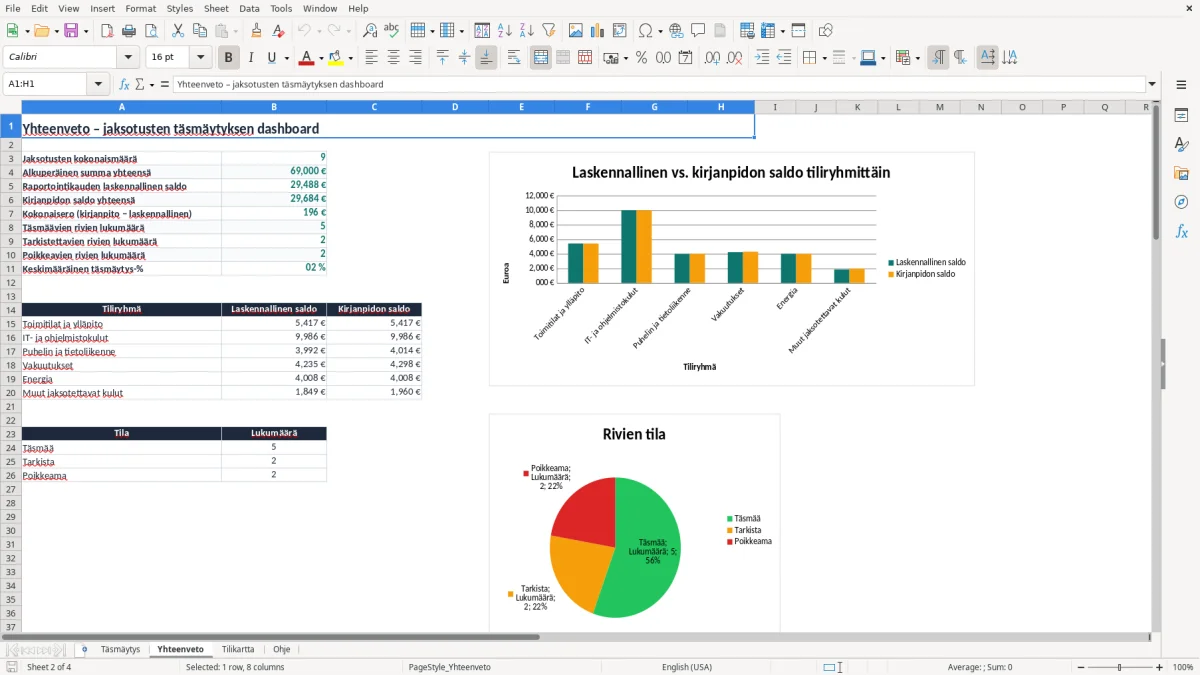Click the Increase Indent icon
This screenshot has width=1200, height=675.
coord(763,58)
